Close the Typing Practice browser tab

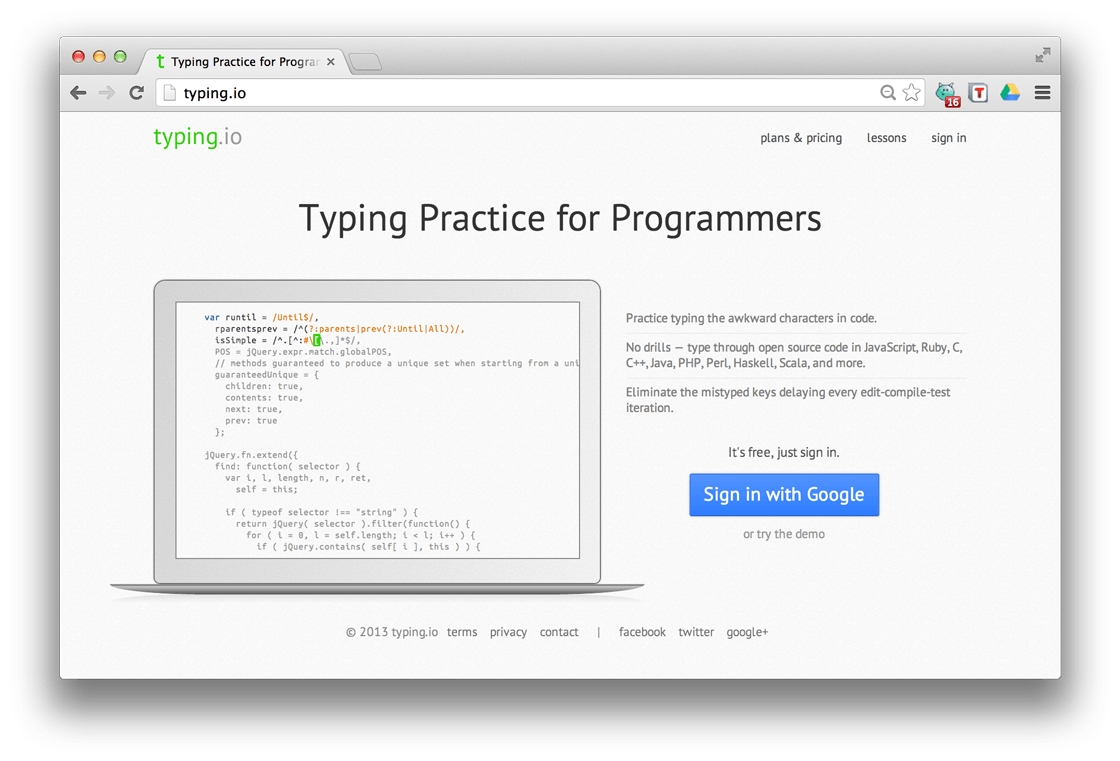(x=331, y=62)
